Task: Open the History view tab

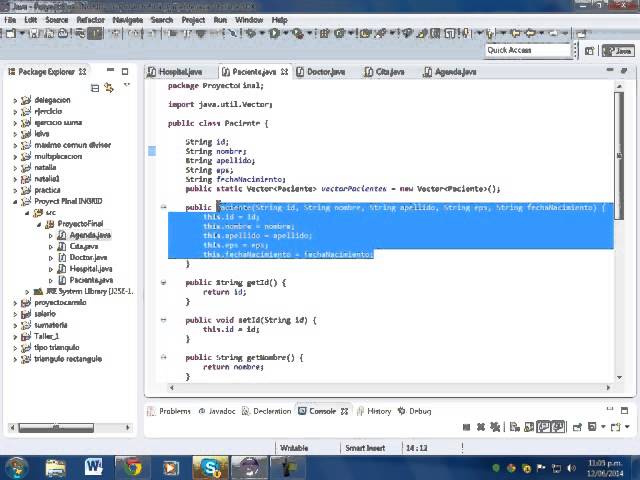Action: tap(374, 411)
